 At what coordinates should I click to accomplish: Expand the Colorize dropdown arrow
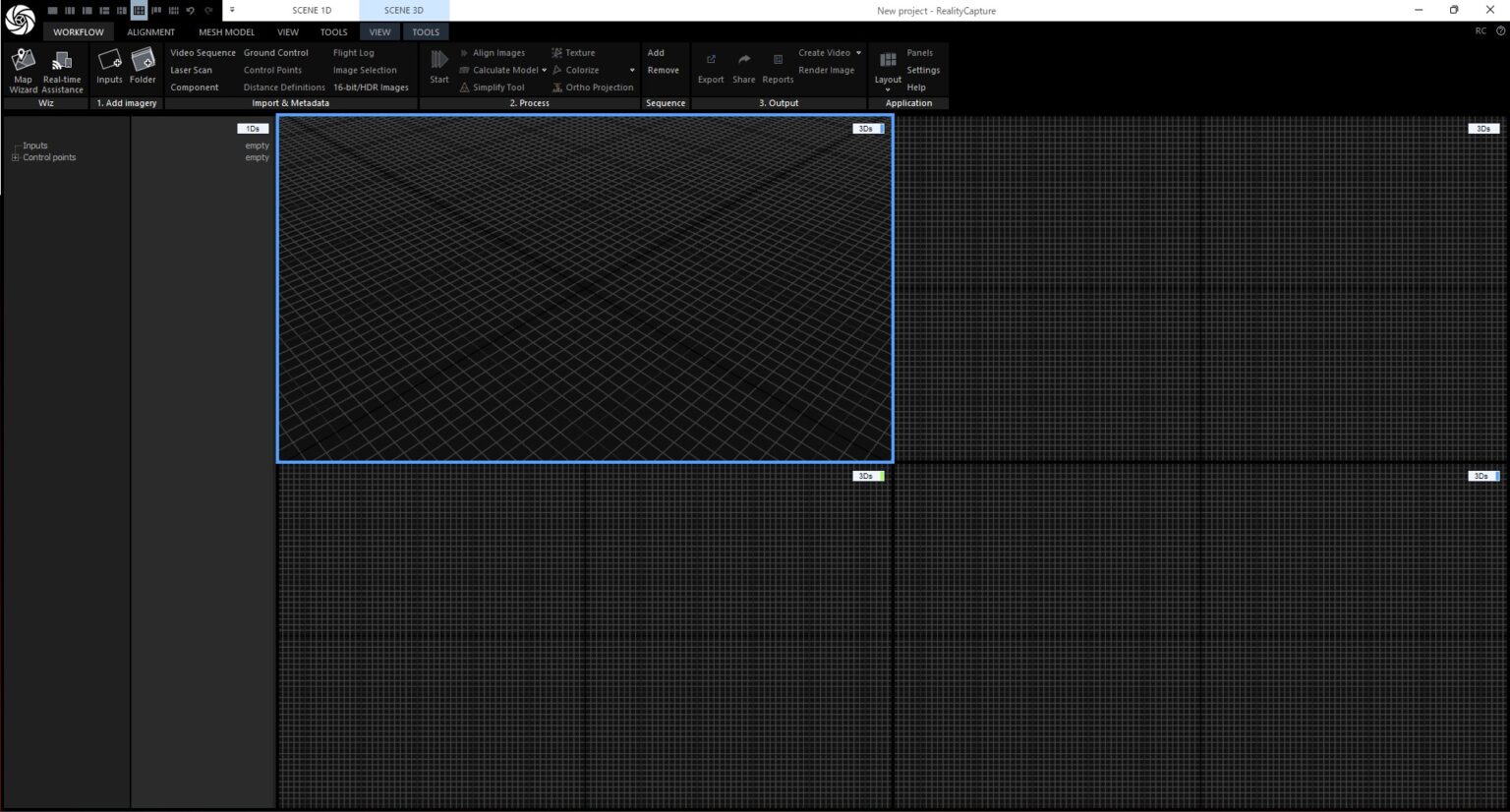click(x=631, y=71)
